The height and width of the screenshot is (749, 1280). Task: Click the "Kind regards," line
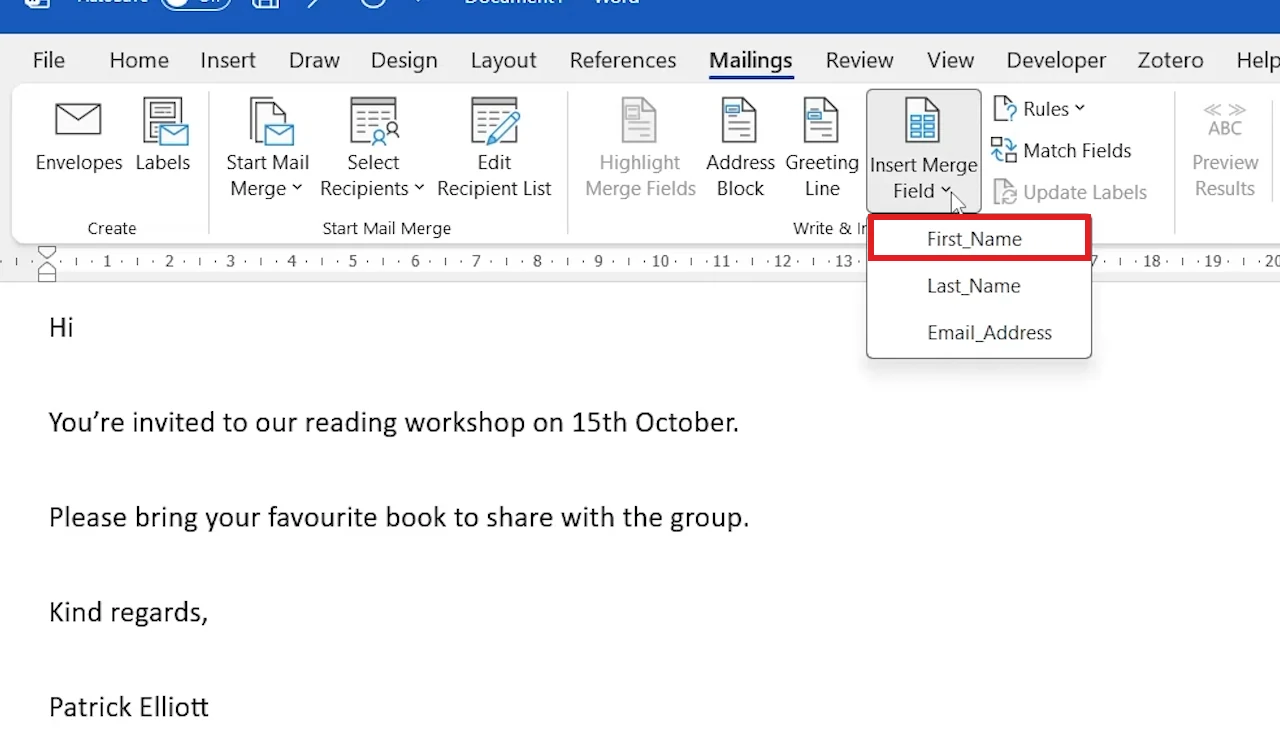coord(129,612)
